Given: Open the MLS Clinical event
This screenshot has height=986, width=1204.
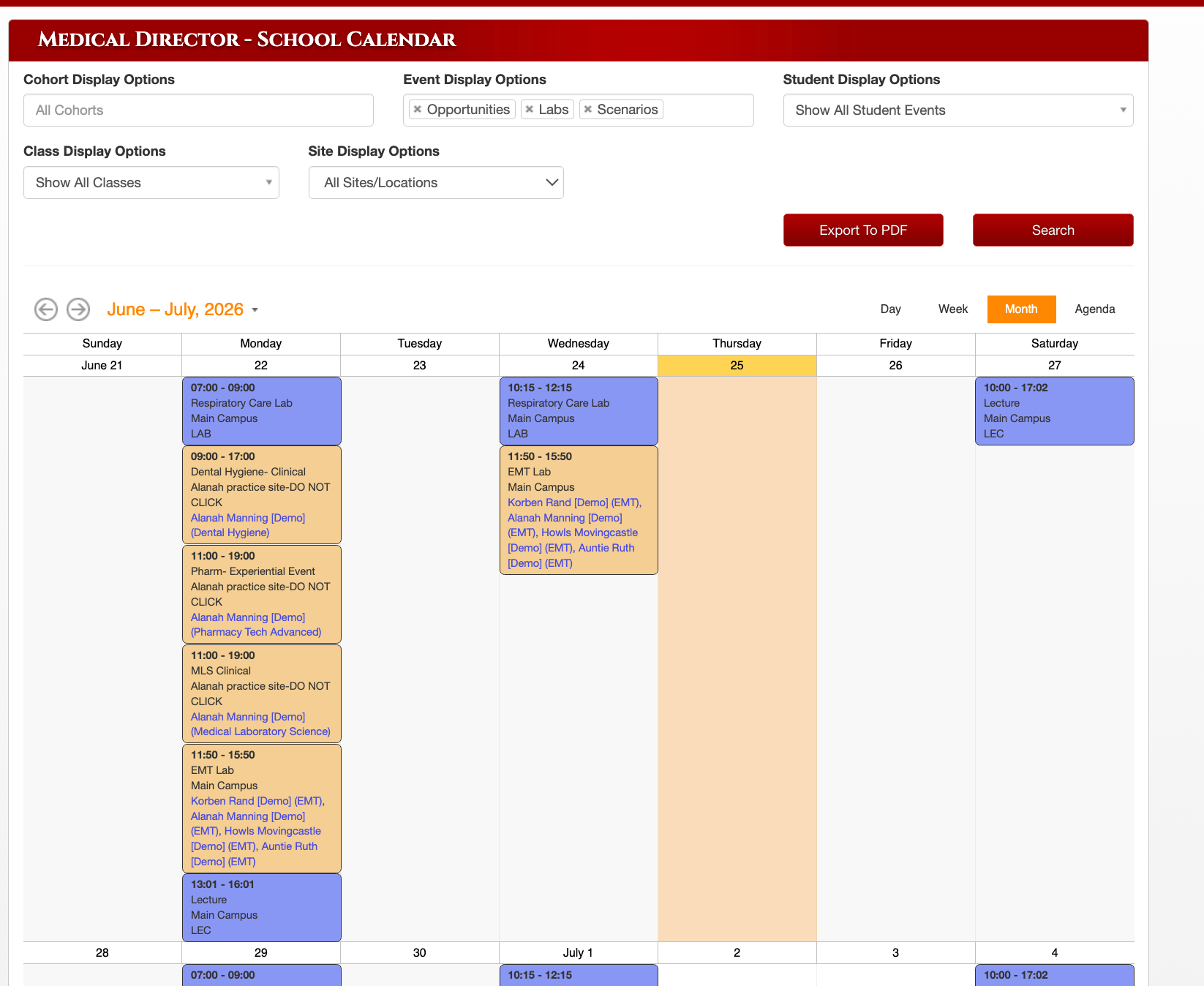Looking at the screenshot, I should pos(262,693).
